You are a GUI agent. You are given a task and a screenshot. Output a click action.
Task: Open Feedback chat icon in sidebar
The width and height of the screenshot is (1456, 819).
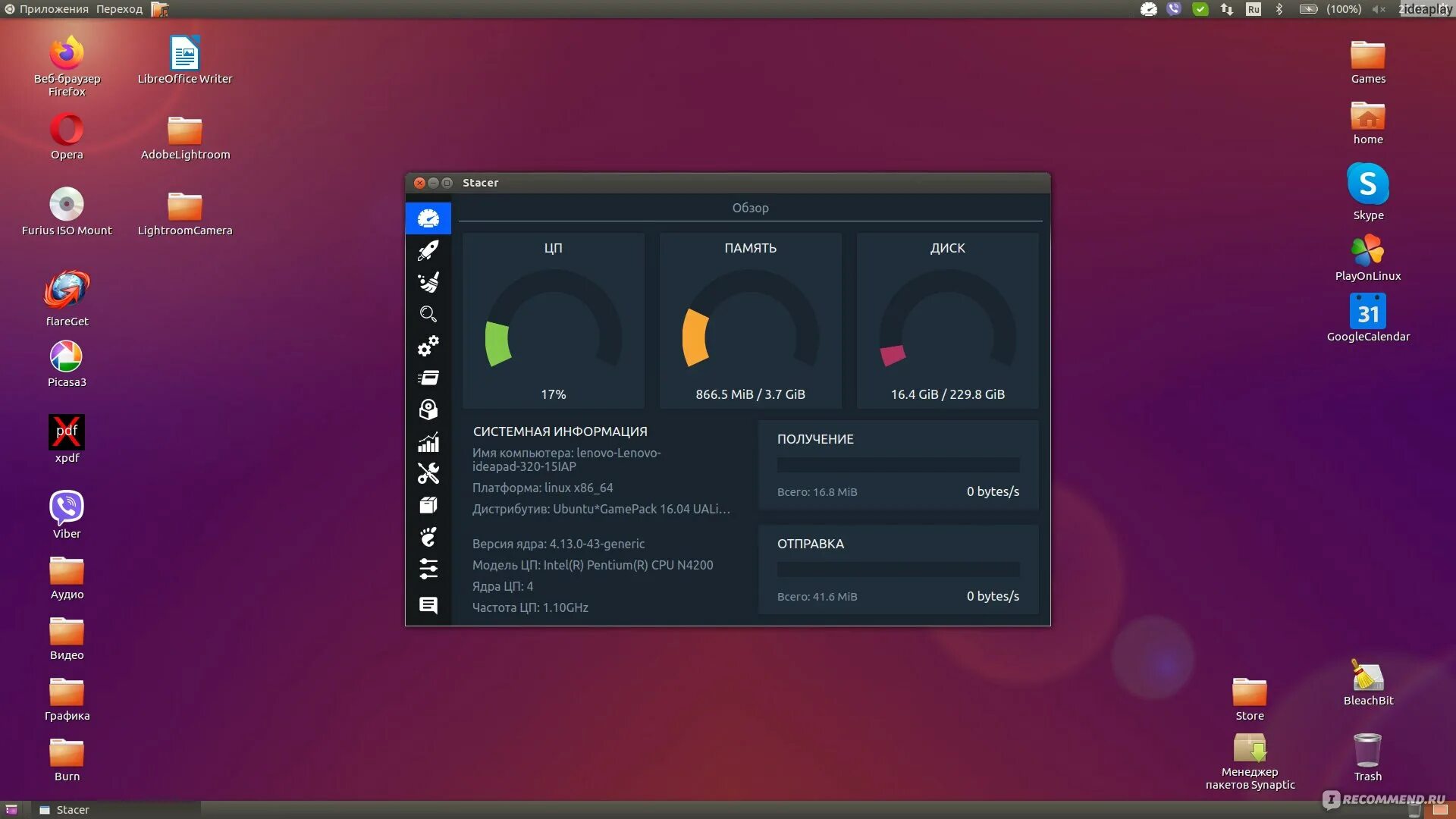pyautogui.click(x=428, y=605)
